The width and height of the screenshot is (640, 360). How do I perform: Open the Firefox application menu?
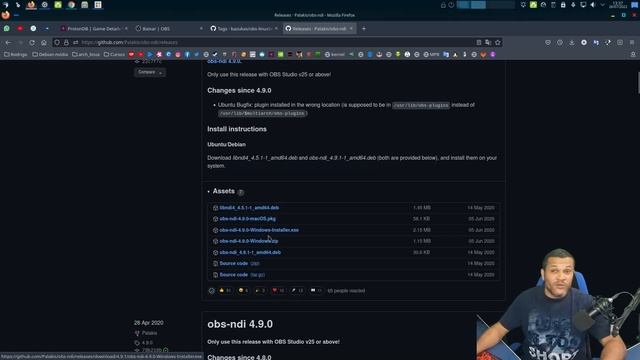[x=632, y=42]
